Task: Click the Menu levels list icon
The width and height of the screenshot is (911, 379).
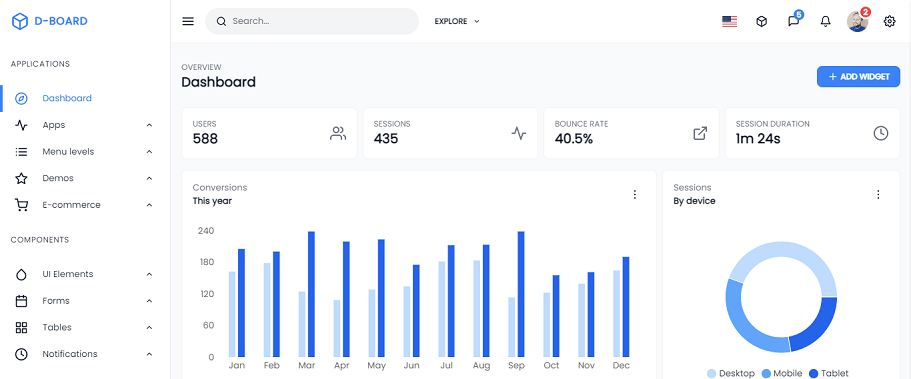Action: click(x=21, y=152)
